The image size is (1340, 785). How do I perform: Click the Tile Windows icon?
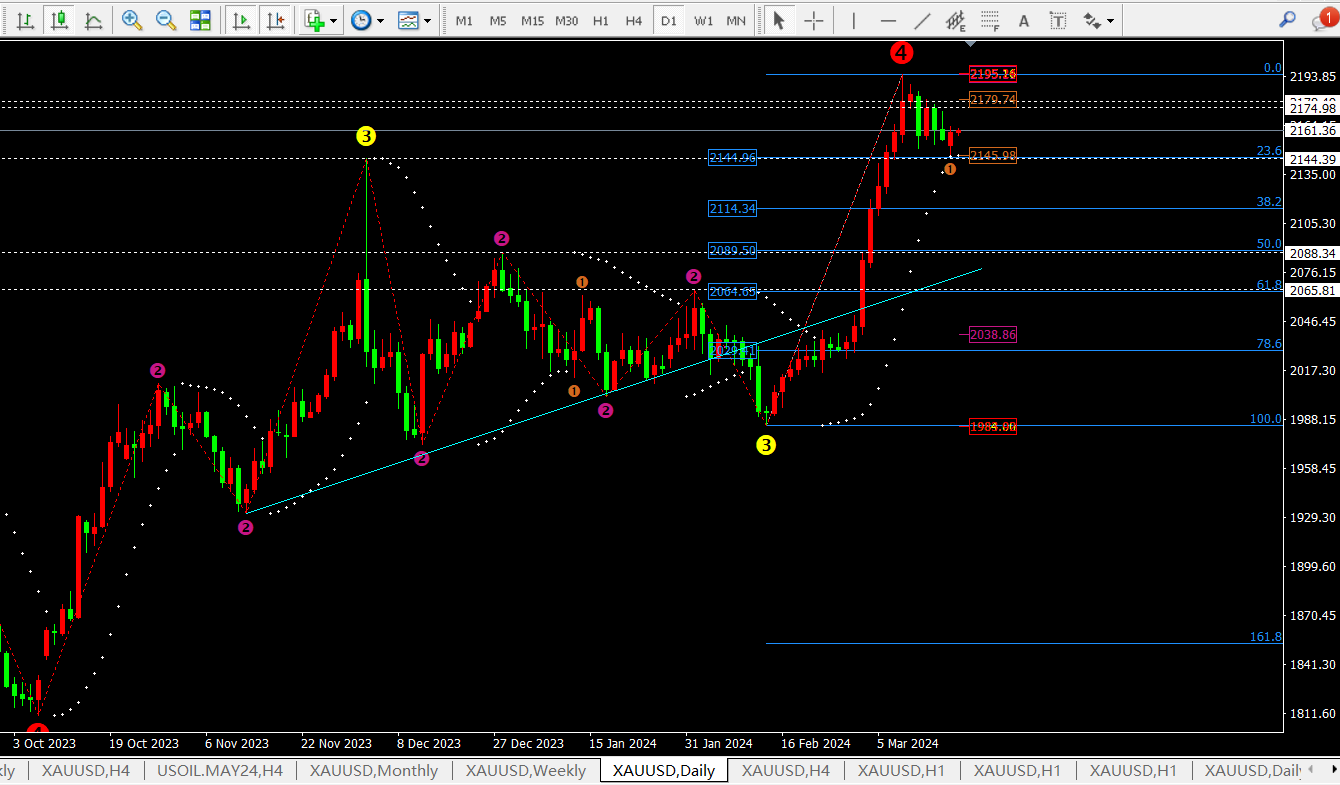coord(200,20)
